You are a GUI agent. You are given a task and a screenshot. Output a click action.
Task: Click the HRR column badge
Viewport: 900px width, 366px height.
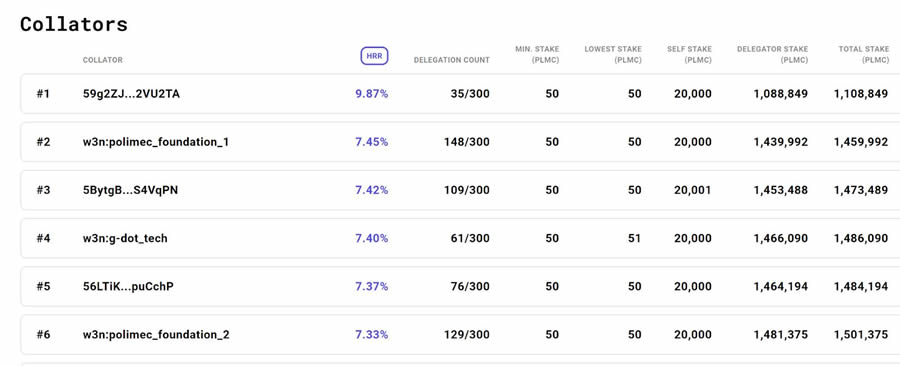pos(374,56)
